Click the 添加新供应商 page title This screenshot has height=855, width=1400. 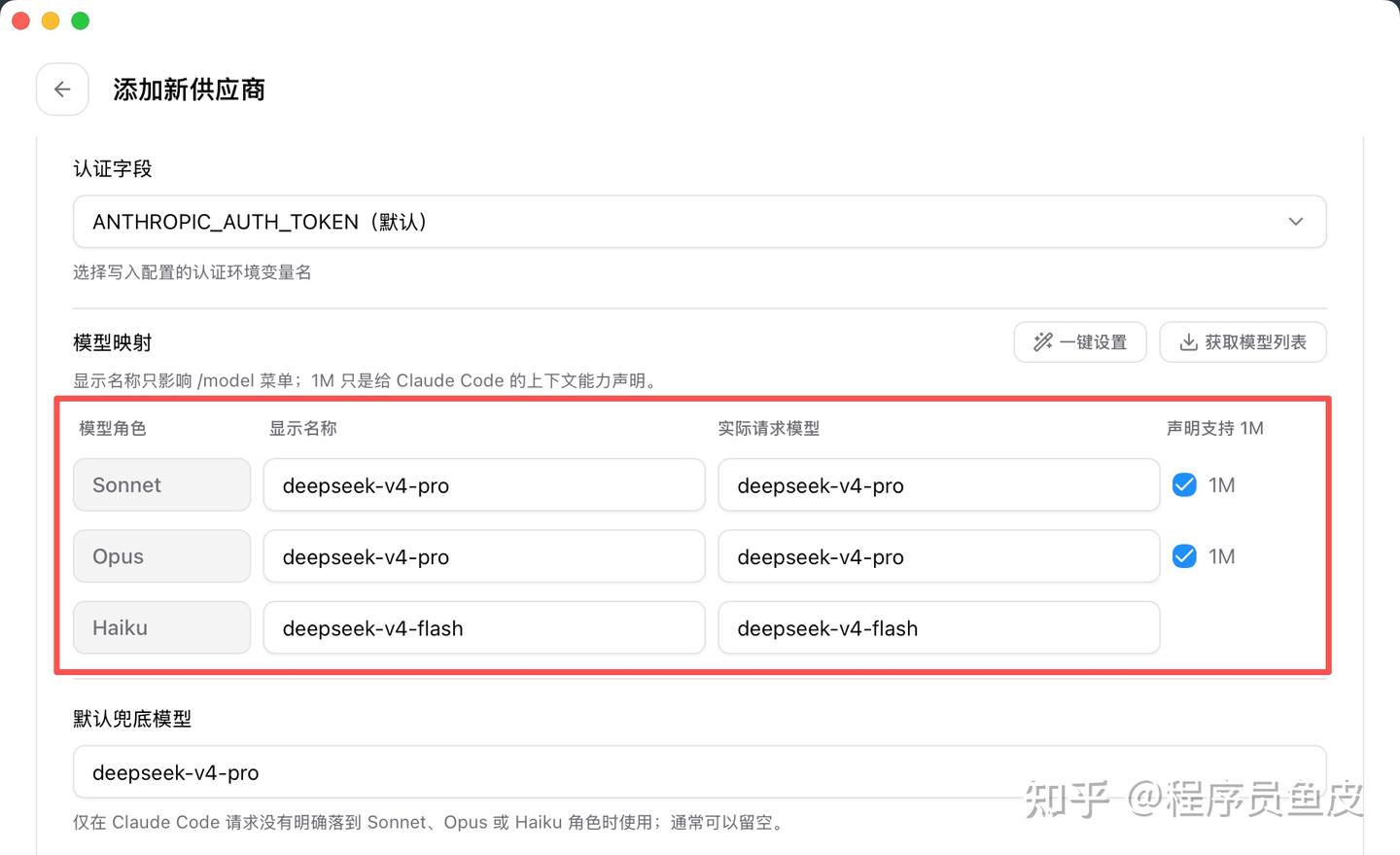click(x=189, y=89)
